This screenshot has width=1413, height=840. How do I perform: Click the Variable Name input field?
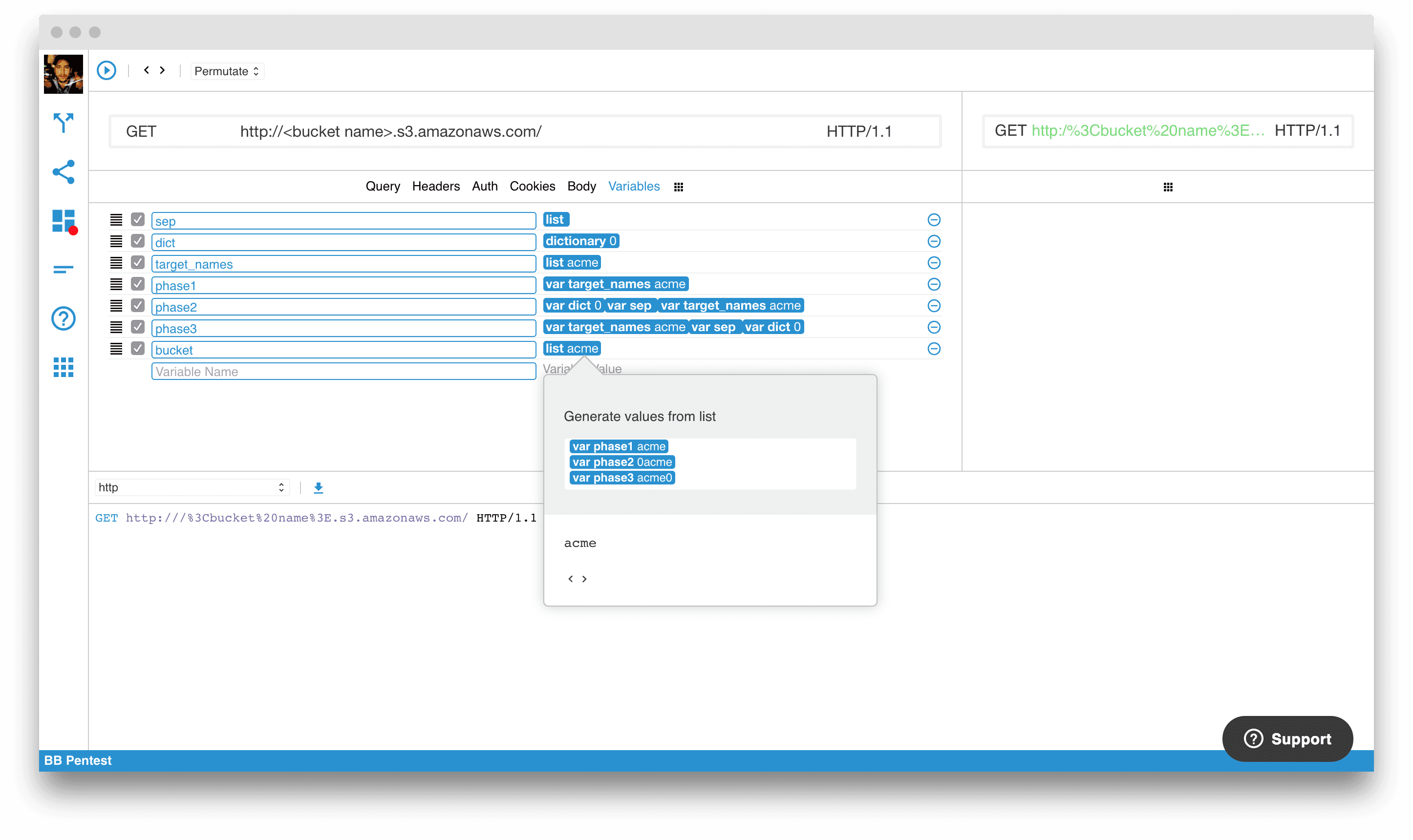click(x=343, y=371)
